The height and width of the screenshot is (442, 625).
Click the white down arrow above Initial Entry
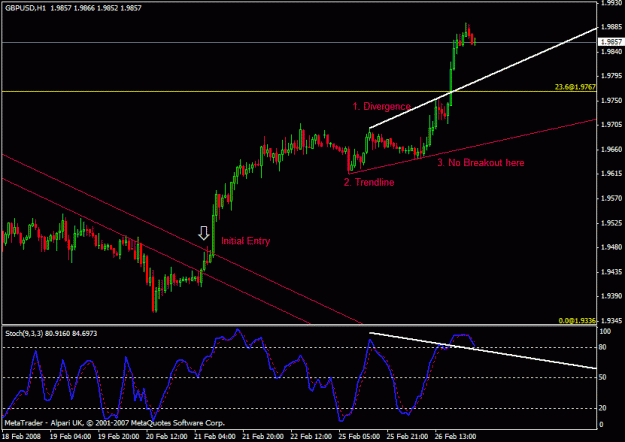click(x=204, y=233)
